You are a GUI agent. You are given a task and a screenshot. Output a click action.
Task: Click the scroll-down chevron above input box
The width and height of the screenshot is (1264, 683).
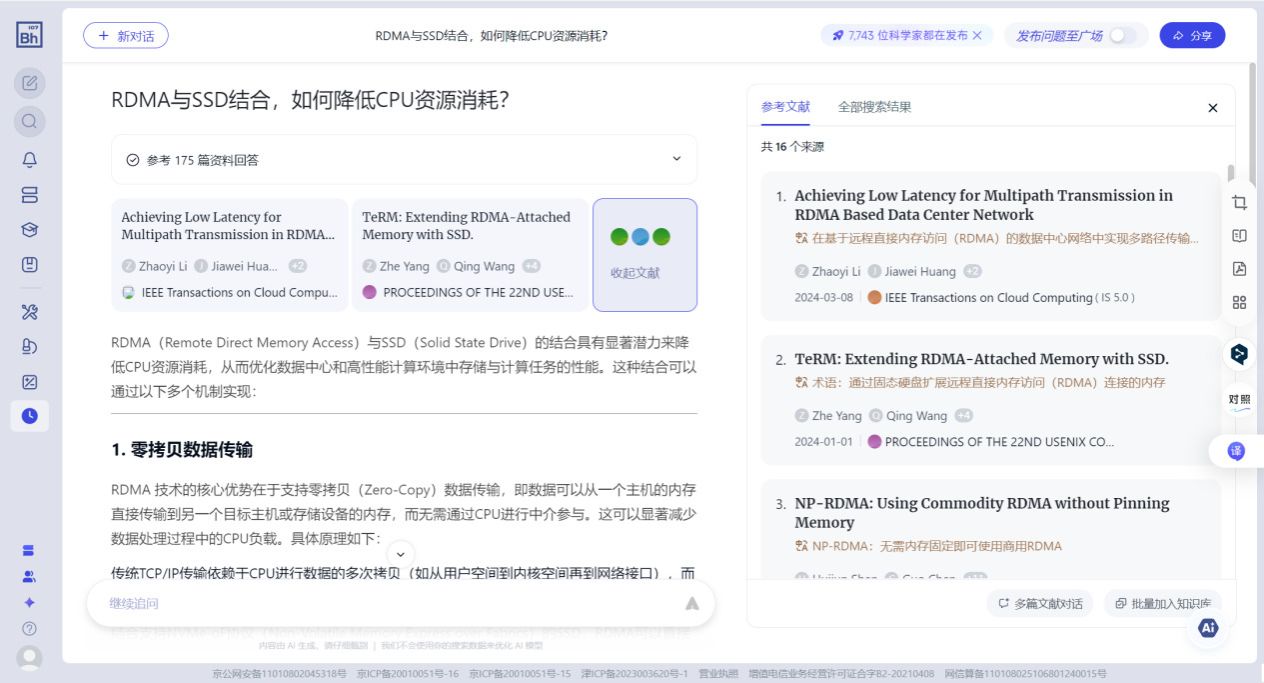400,554
